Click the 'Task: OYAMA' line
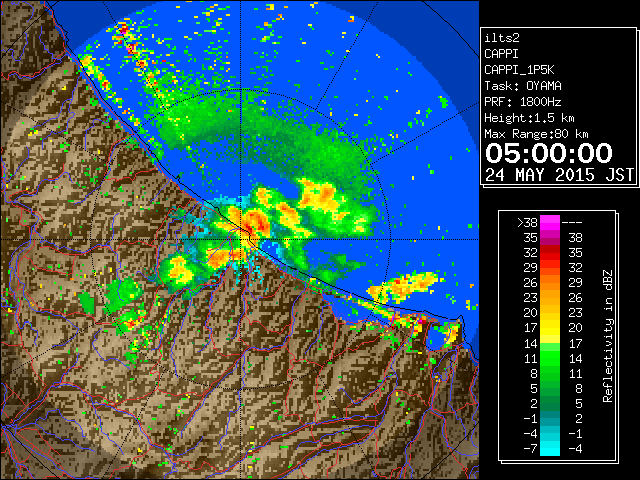 click(x=523, y=86)
